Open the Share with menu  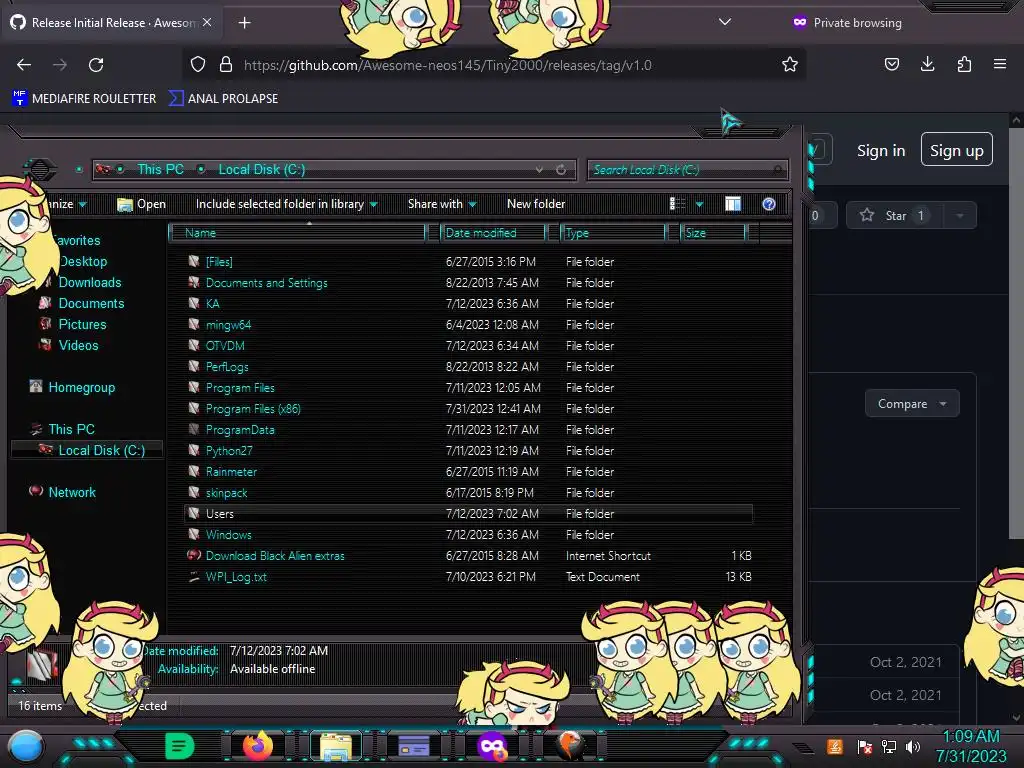point(442,204)
